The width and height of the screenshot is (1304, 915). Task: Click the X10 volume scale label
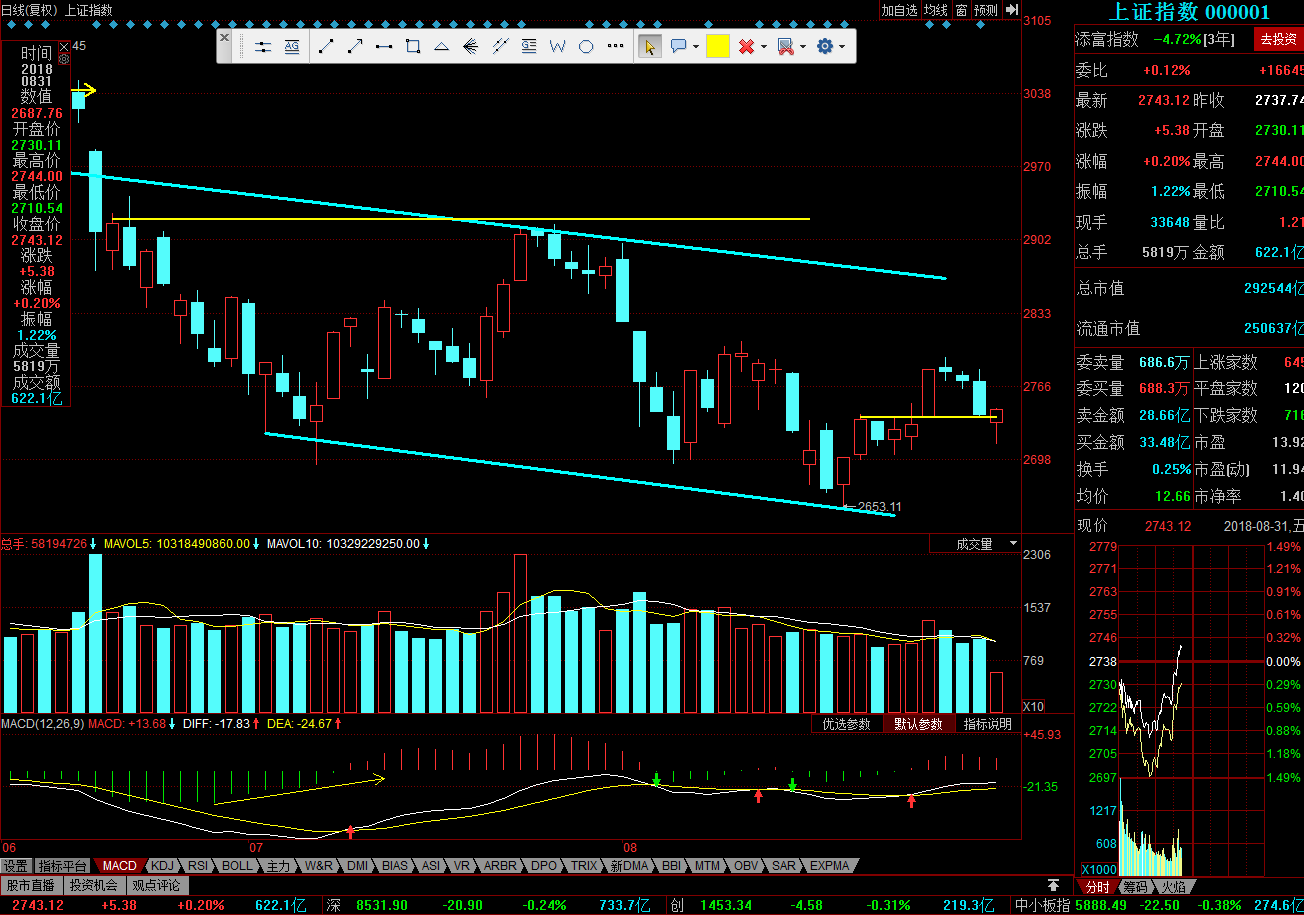[1033, 706]
